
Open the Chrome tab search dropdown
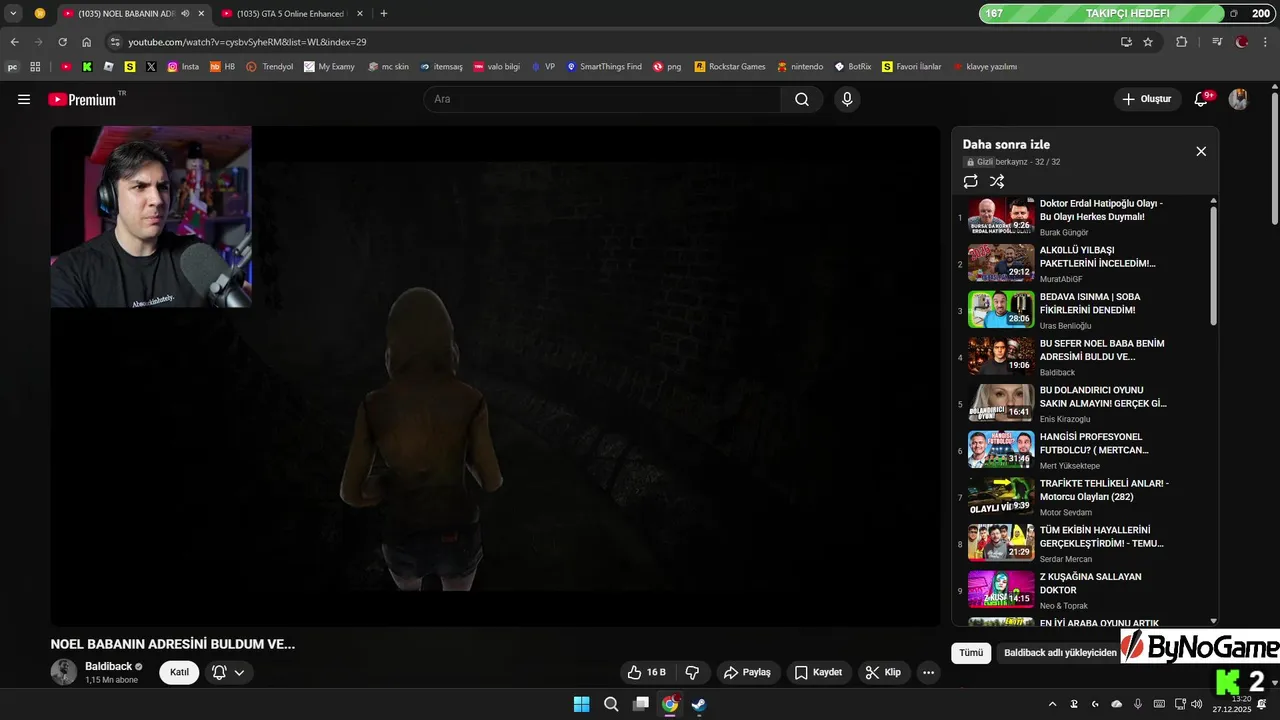(x=13, y=13)
